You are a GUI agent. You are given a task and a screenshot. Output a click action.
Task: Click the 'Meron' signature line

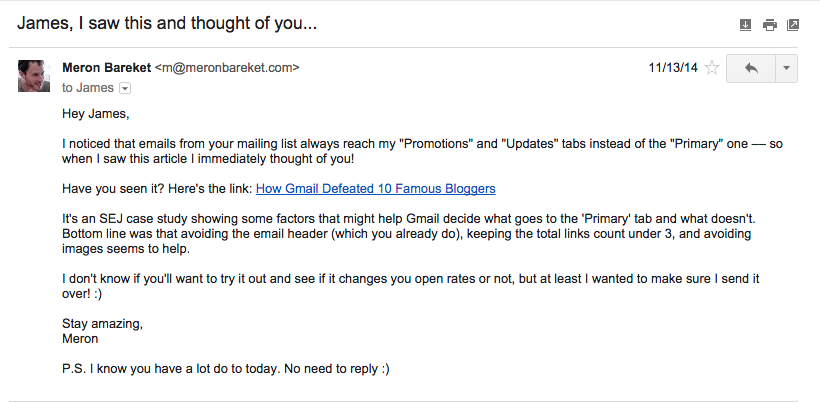coord(80,339)
